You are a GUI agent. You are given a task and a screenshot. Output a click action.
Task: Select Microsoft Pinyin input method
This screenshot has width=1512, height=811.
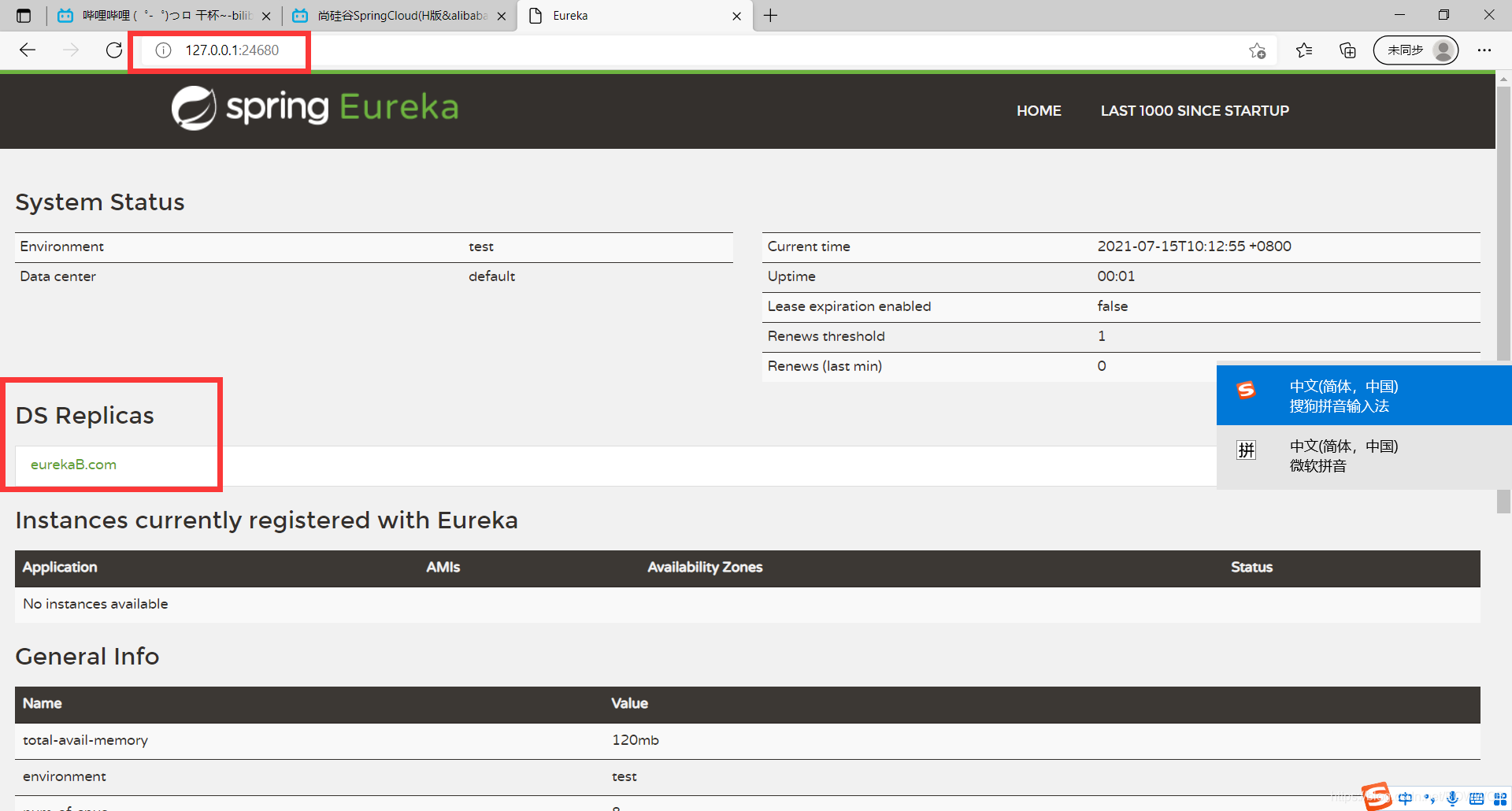point(1364,456)
